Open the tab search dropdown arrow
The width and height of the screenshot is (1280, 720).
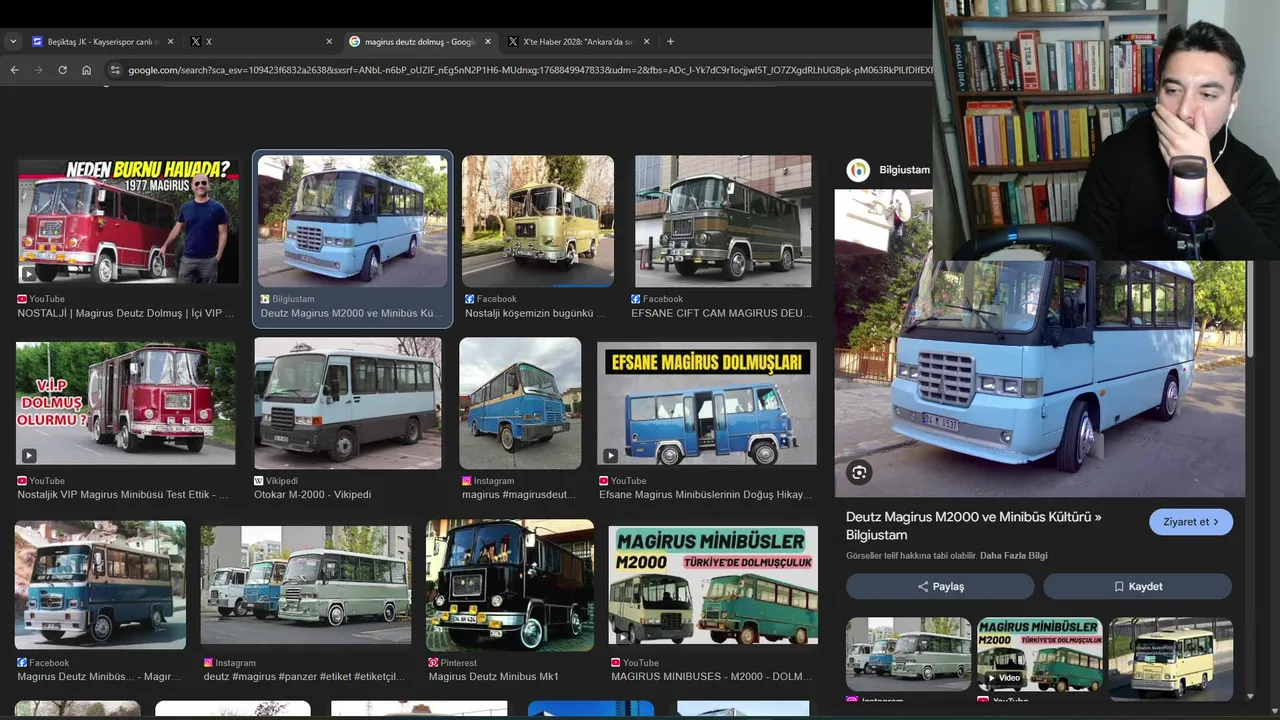click(12, 41)
